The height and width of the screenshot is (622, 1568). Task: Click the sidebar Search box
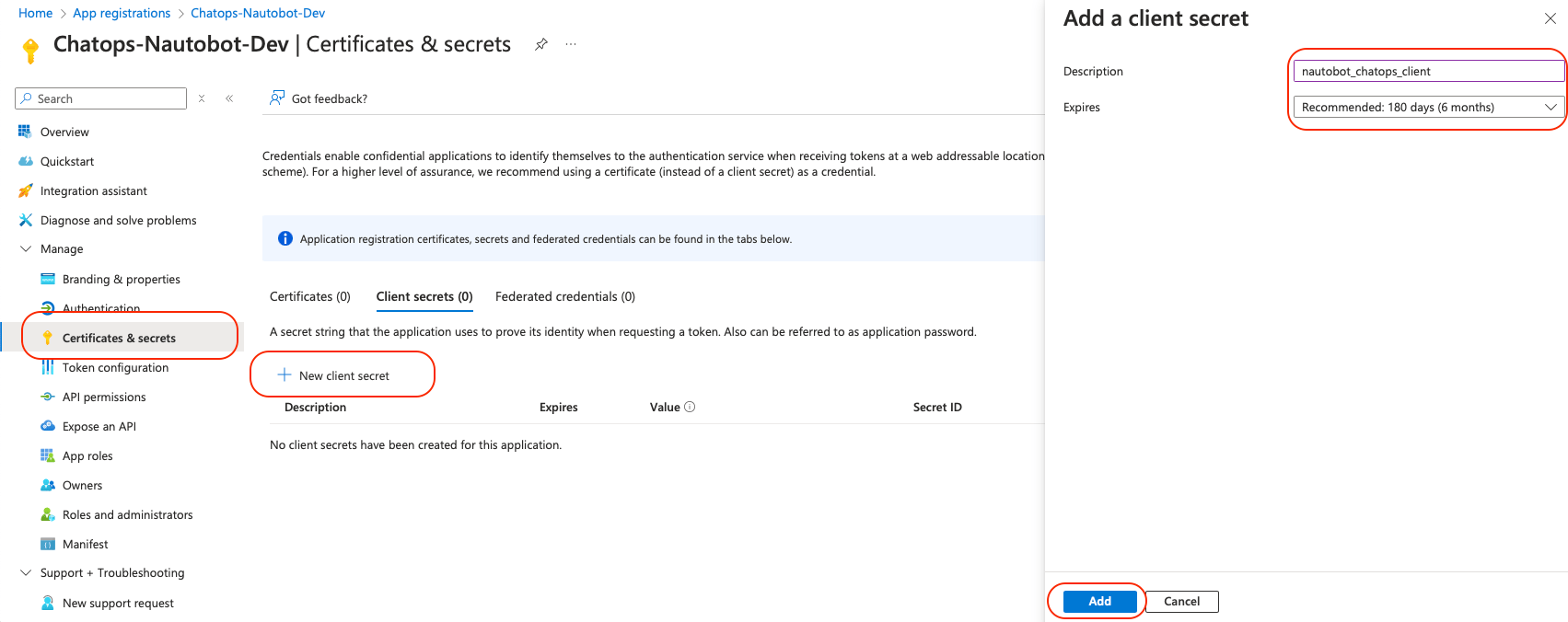point(101,98)
